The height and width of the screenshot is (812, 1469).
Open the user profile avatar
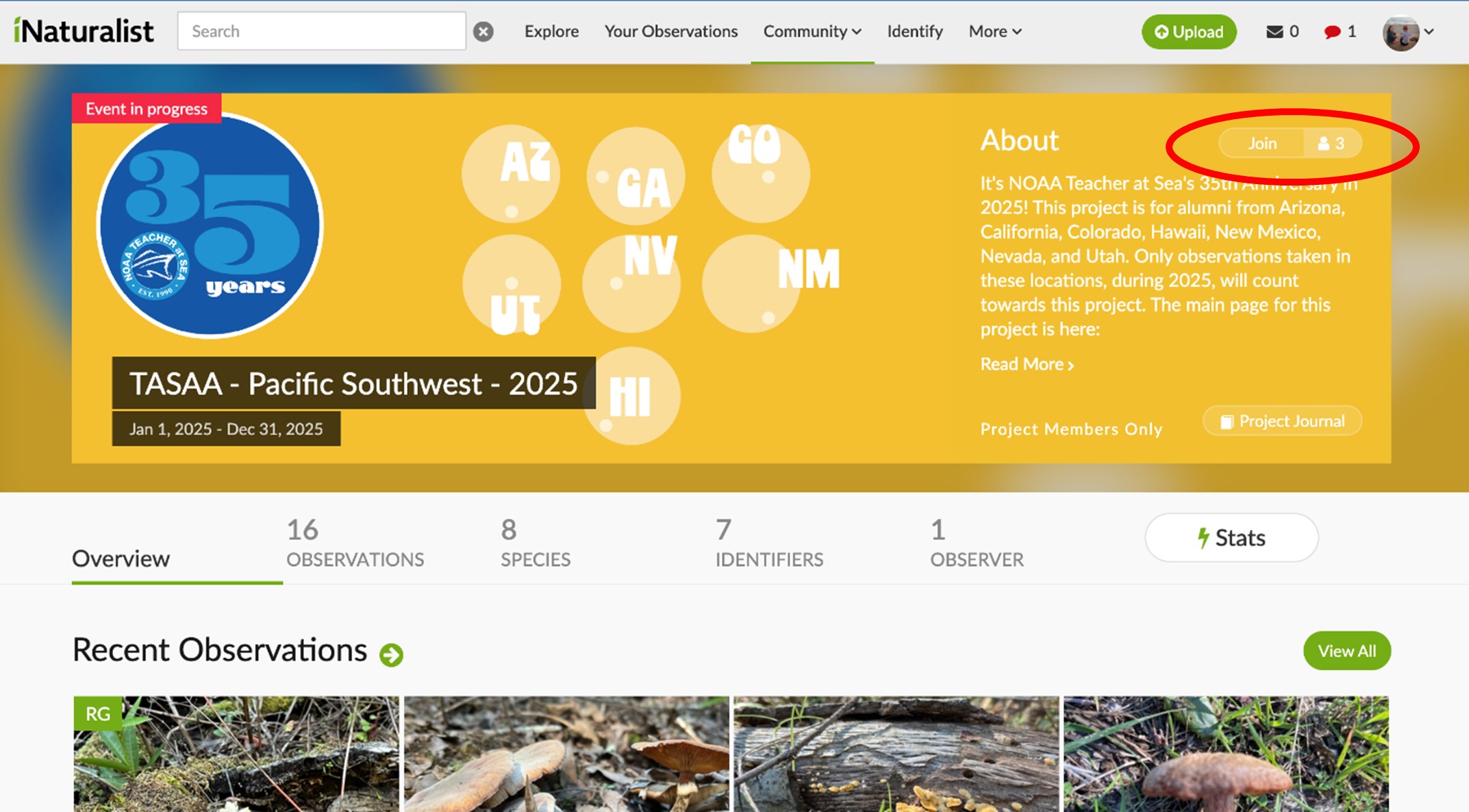tap(1401, 32)
